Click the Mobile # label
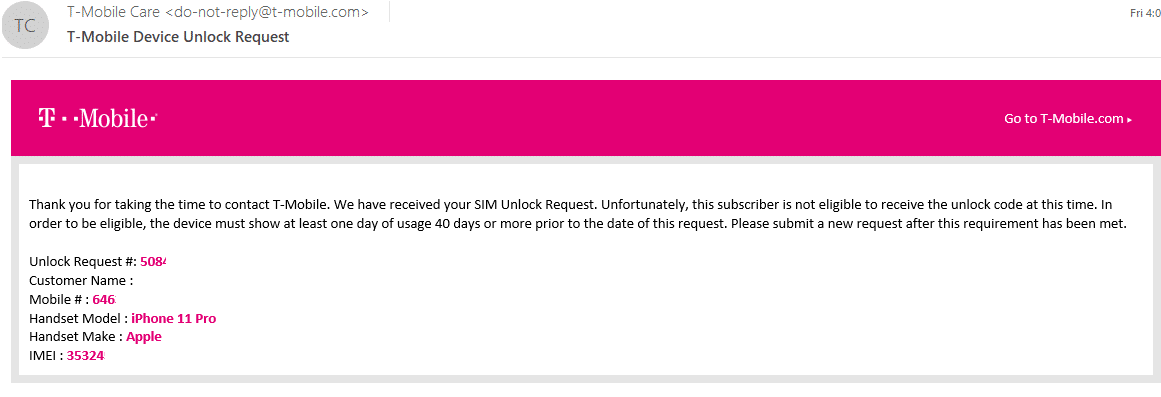The image size is (1161, 397). (x=58, y=299)
